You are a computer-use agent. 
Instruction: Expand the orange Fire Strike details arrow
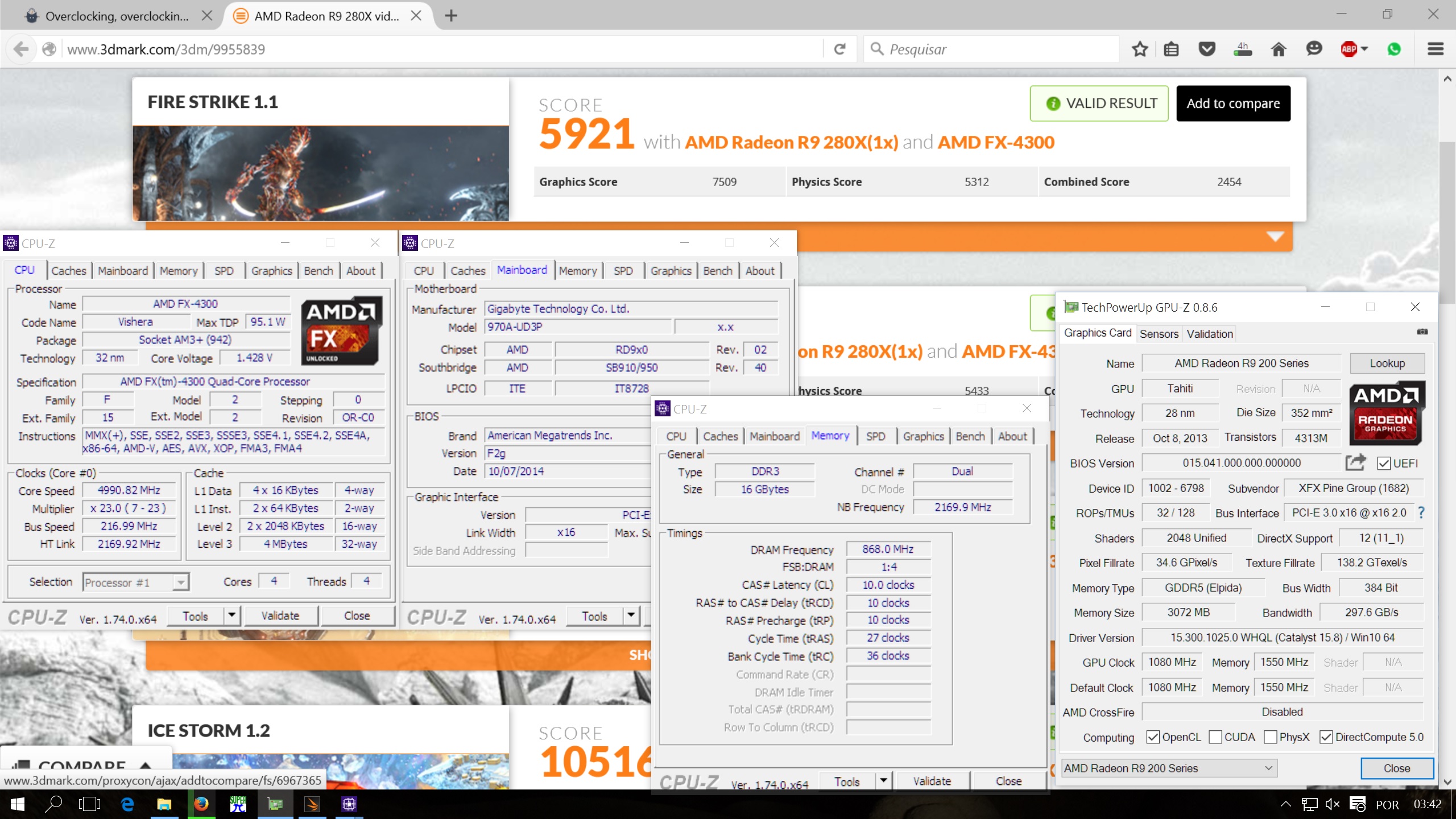coord(1275,236)
